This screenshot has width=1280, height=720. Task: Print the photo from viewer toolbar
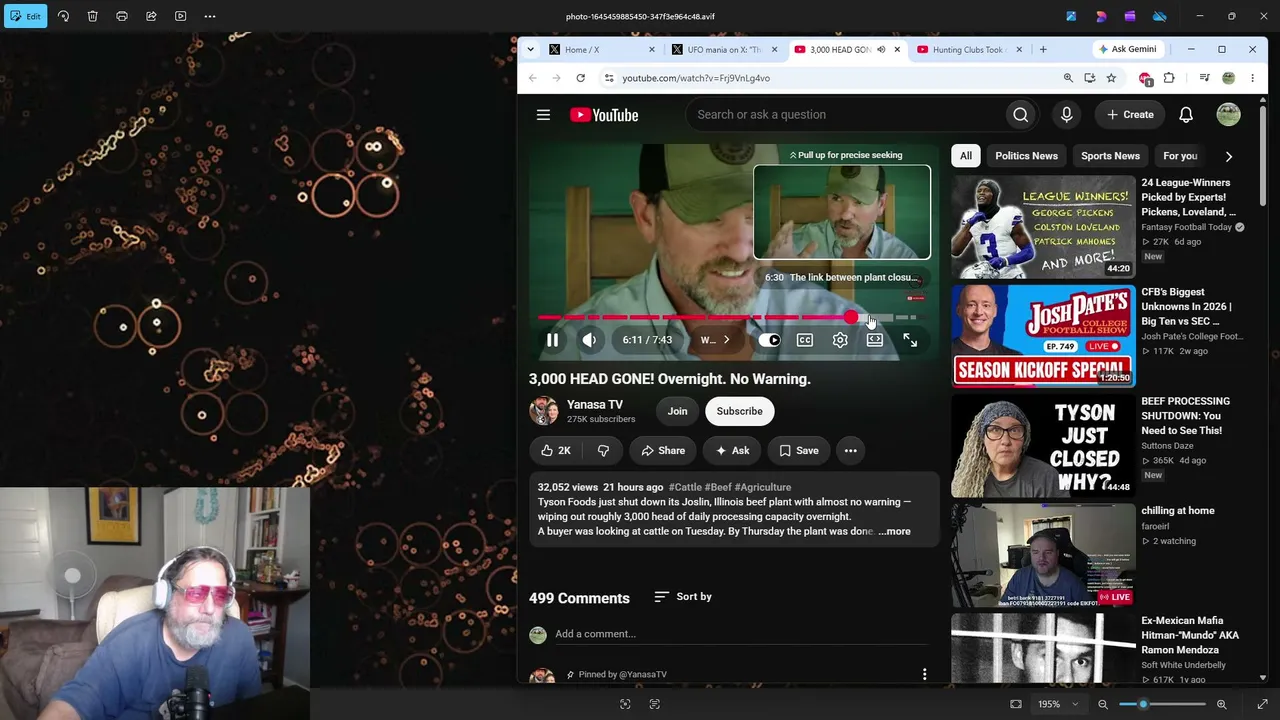coord(122,16)
